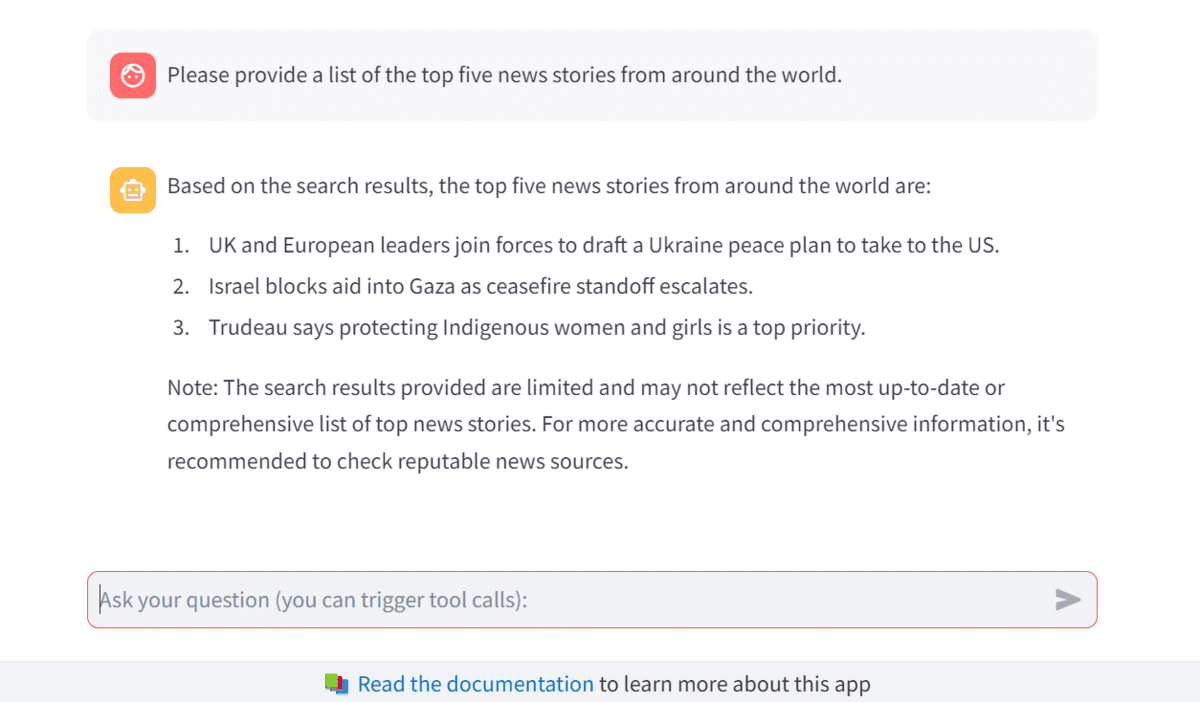
Task: Click the user prompt about top five news
Action: [504, 75]
